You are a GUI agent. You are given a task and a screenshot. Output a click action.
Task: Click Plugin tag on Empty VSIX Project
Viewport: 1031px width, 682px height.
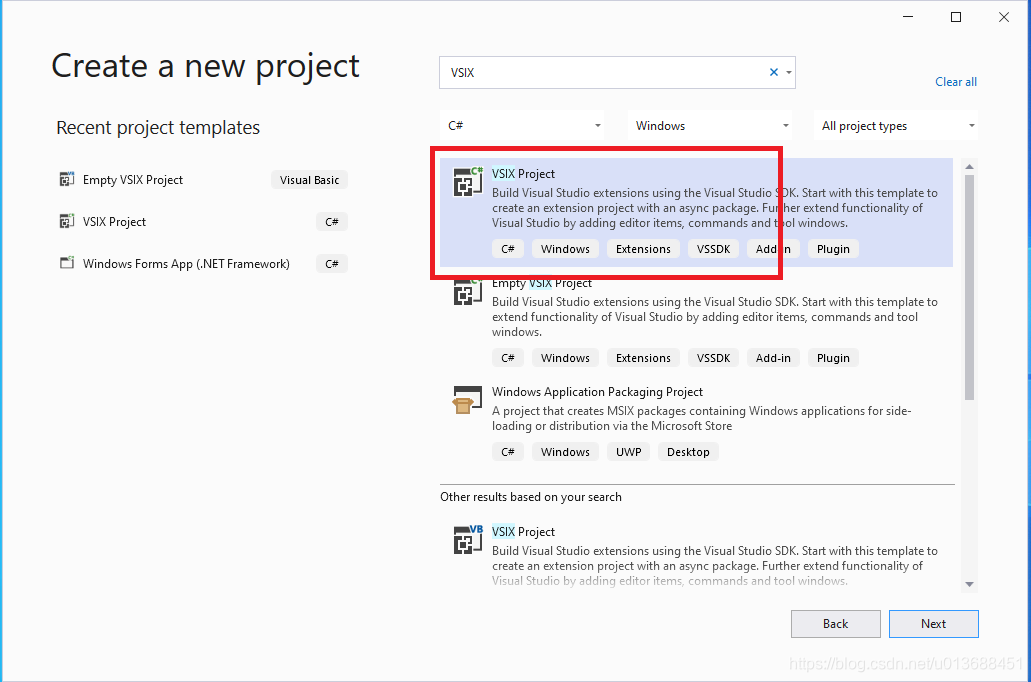pyautogui.click(x=833, y=358)
